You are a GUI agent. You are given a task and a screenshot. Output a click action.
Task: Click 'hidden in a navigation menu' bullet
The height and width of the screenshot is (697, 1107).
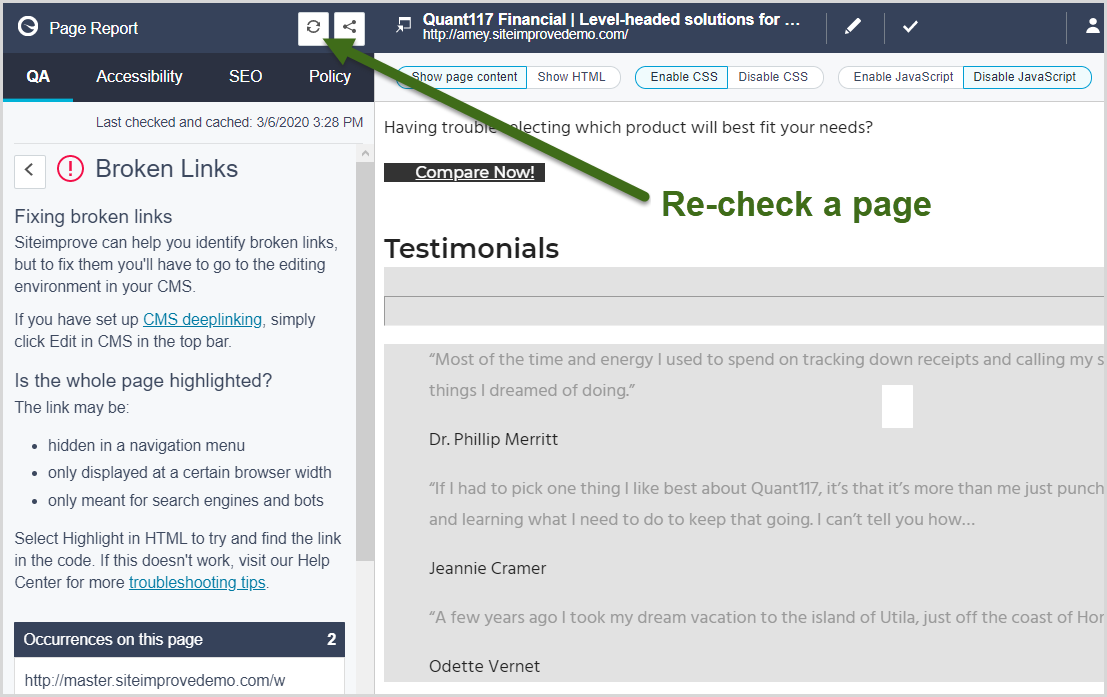point(146,446)
